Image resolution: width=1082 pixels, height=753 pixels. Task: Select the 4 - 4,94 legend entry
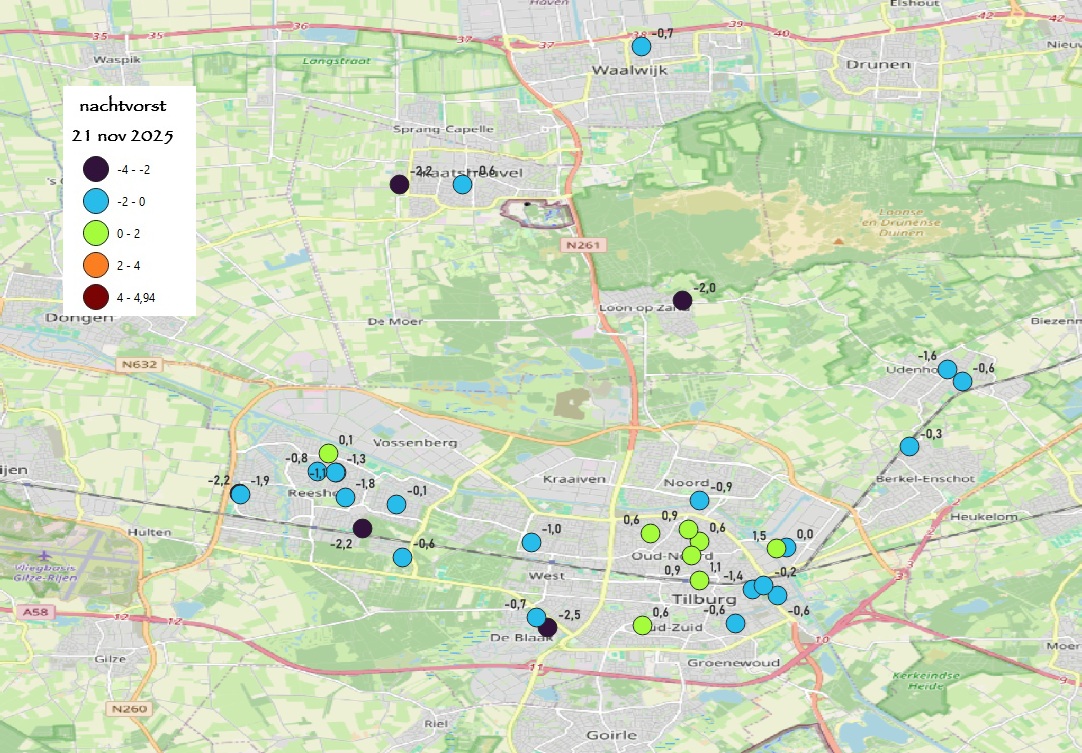click(93, 298)
